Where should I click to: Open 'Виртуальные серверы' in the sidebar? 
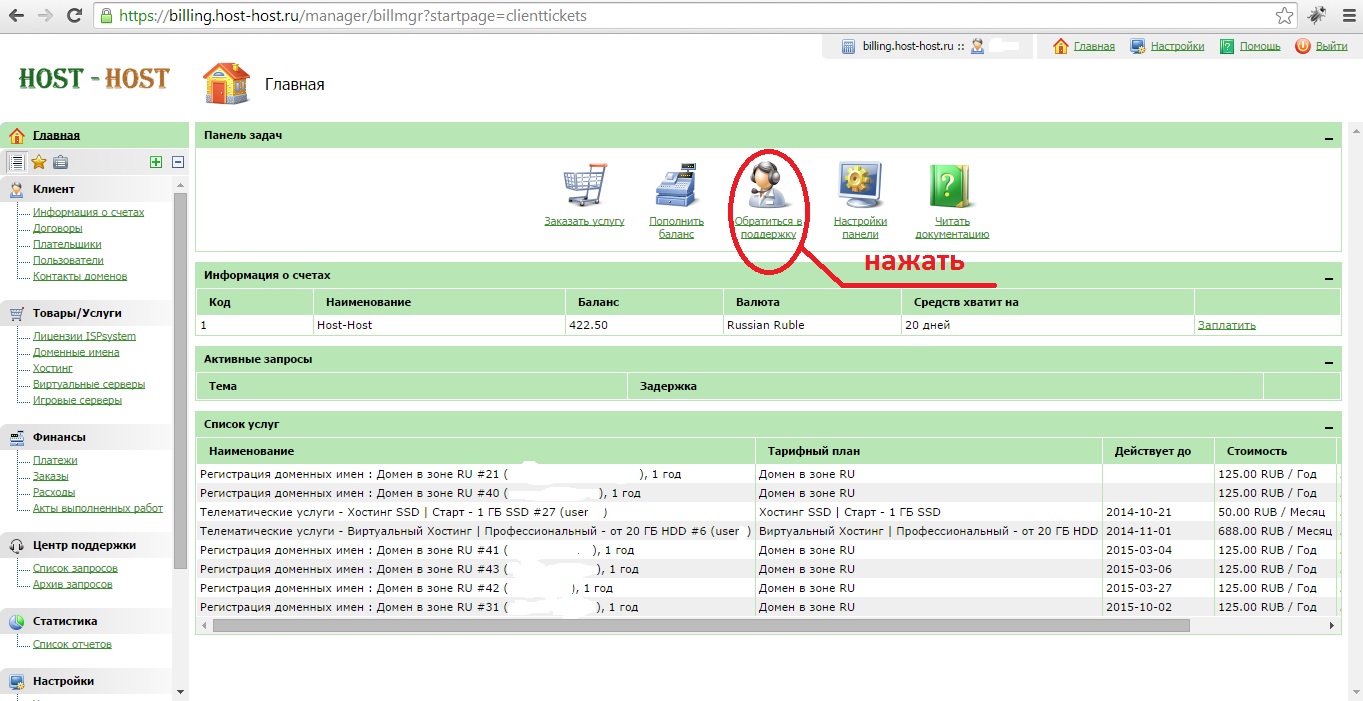tap(88, 384)
